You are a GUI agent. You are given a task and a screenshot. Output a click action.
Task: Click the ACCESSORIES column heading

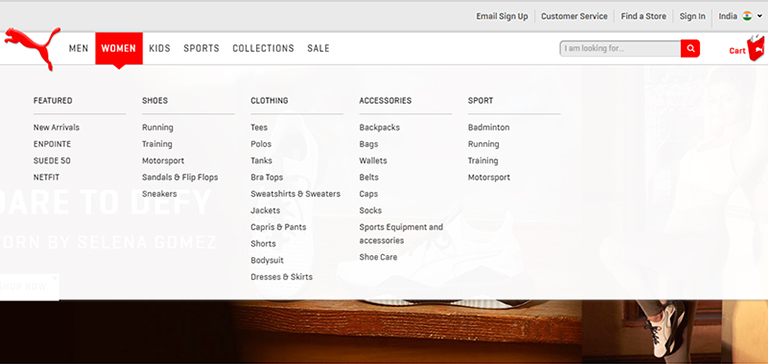click(x=385, y=100)
